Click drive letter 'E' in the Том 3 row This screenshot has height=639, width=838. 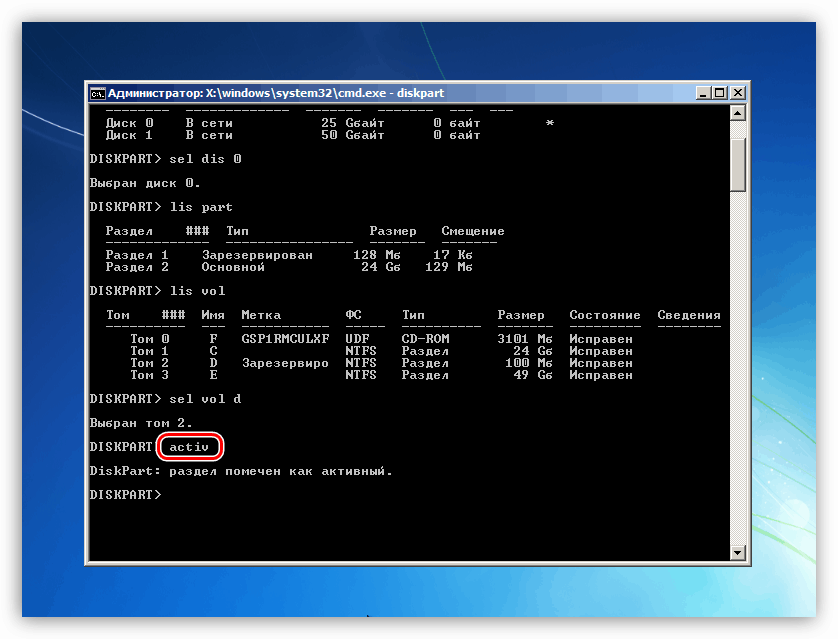213,375
